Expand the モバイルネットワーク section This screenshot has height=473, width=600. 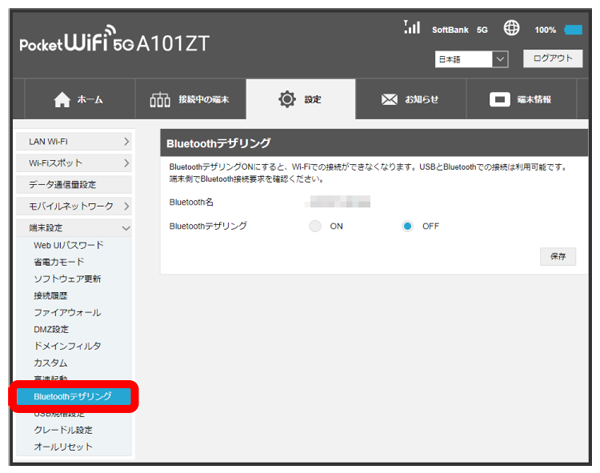pyautogui.click(x=75, y=206)
